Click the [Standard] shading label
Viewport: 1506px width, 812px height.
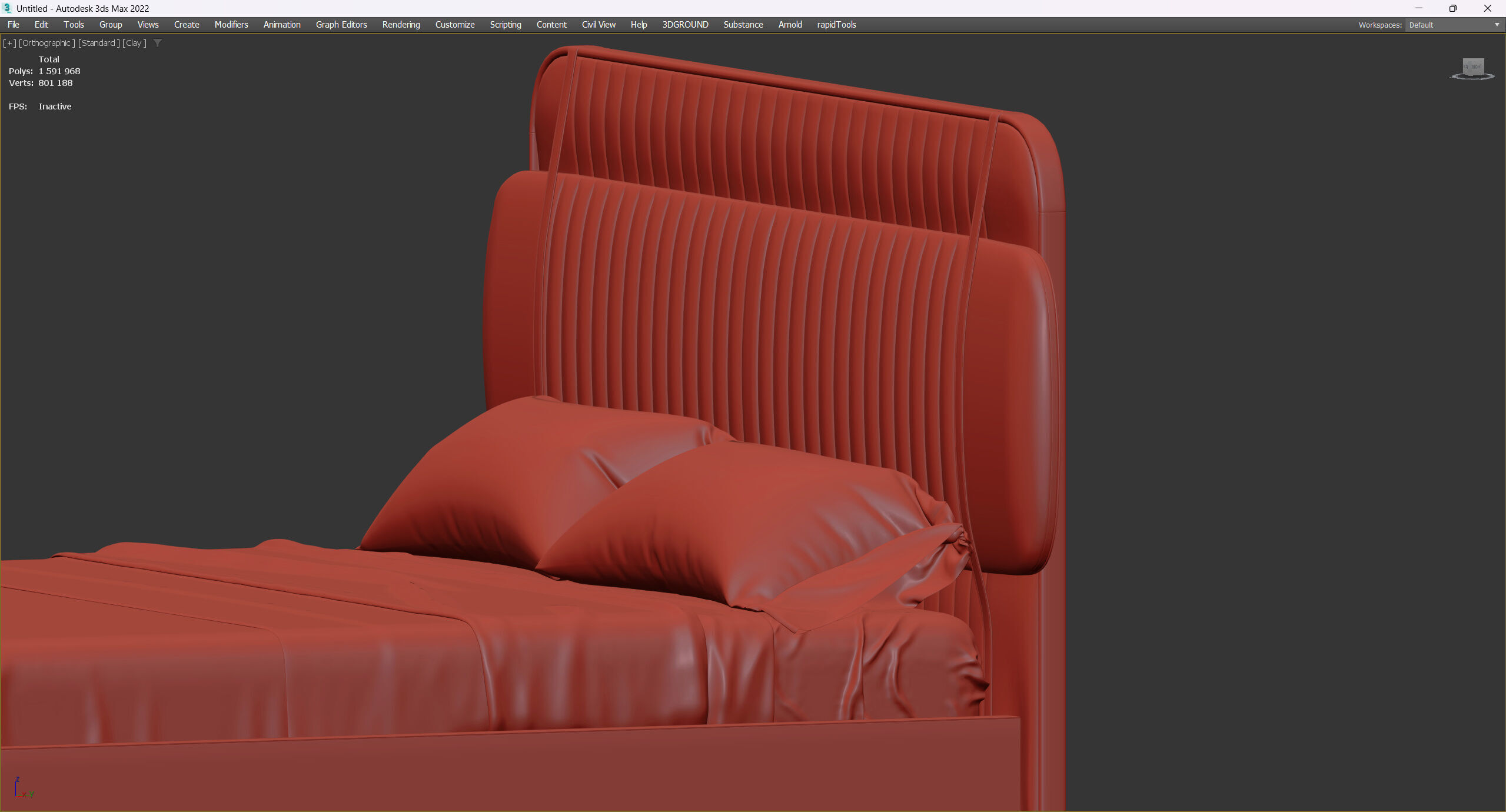(x=99, y=43)
